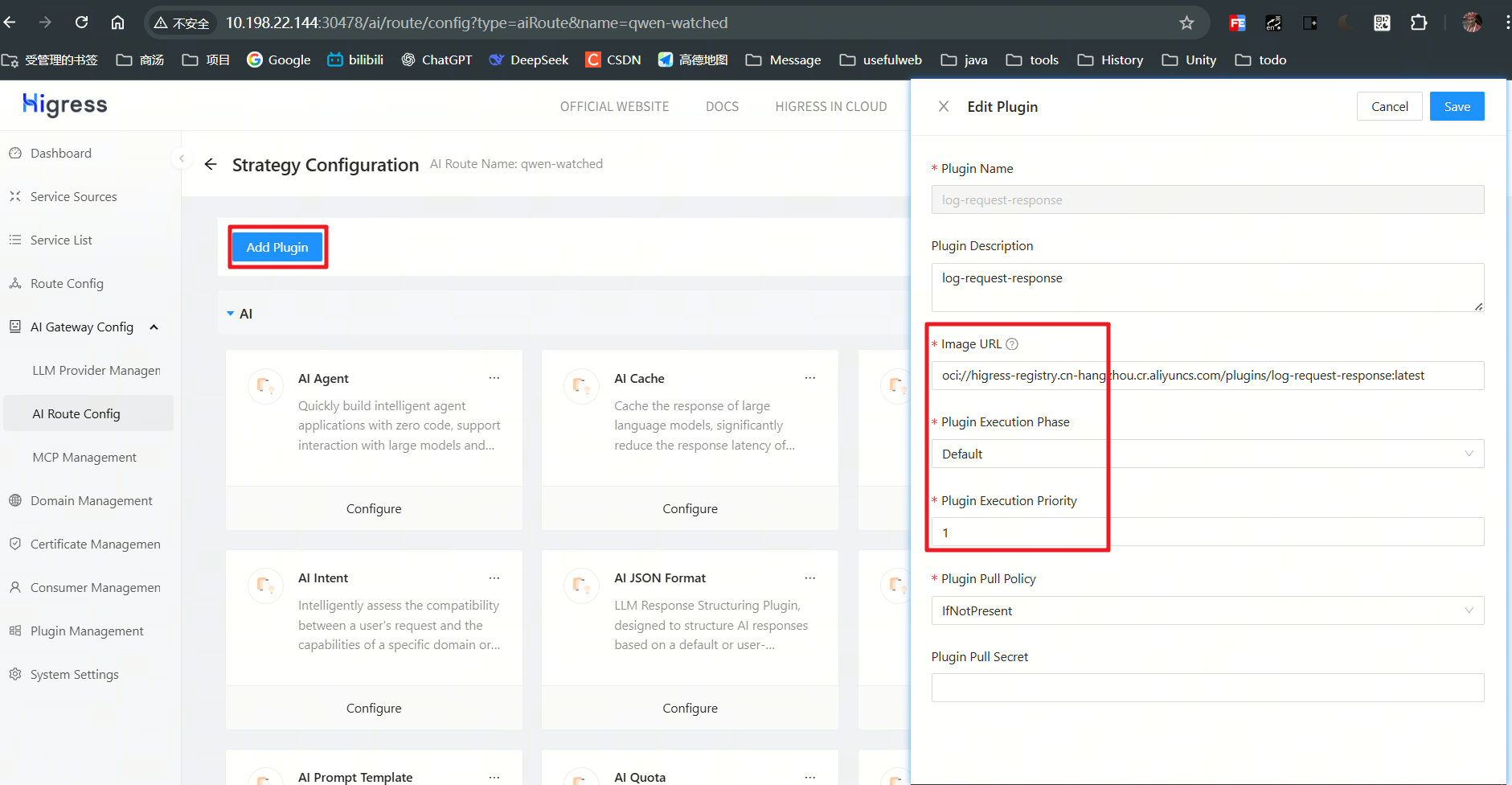
Task: Open the java bookmarks folder
Action: (x=964, y=60)
